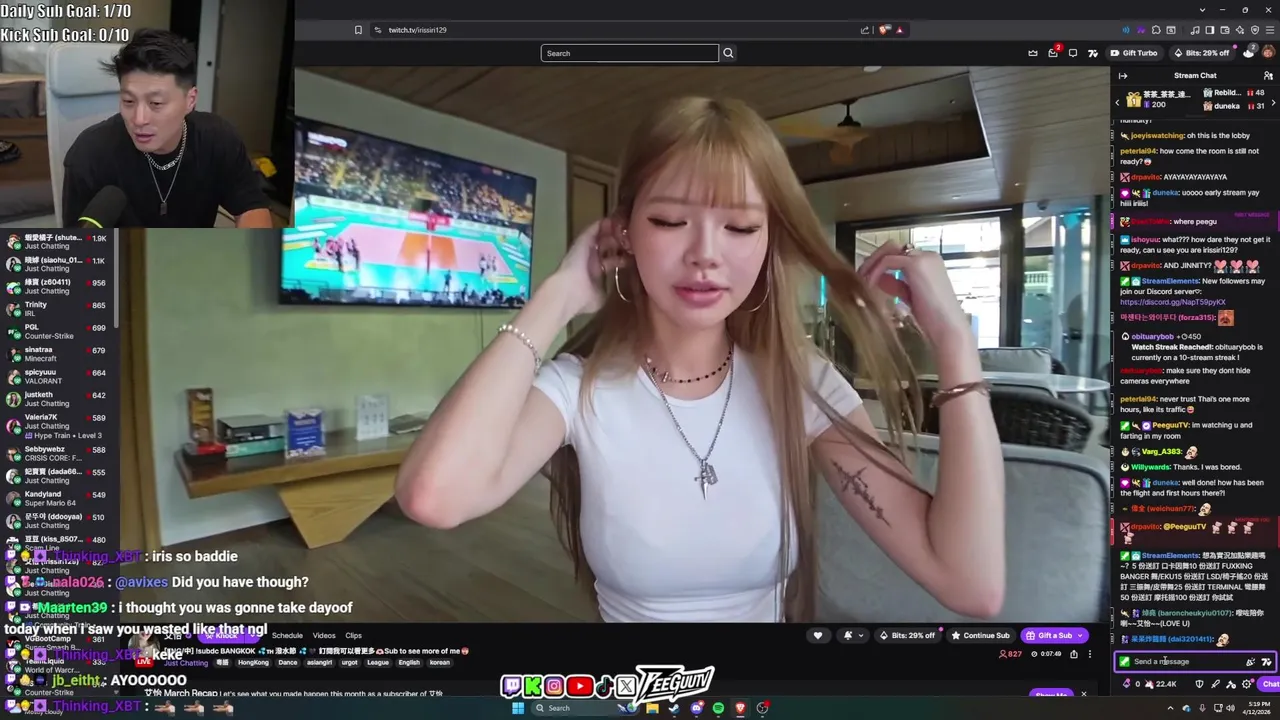This screenshot has width=1280, height=720.
Task: Click the YouTube icon in overlay bar
Action: pos(579,686)
